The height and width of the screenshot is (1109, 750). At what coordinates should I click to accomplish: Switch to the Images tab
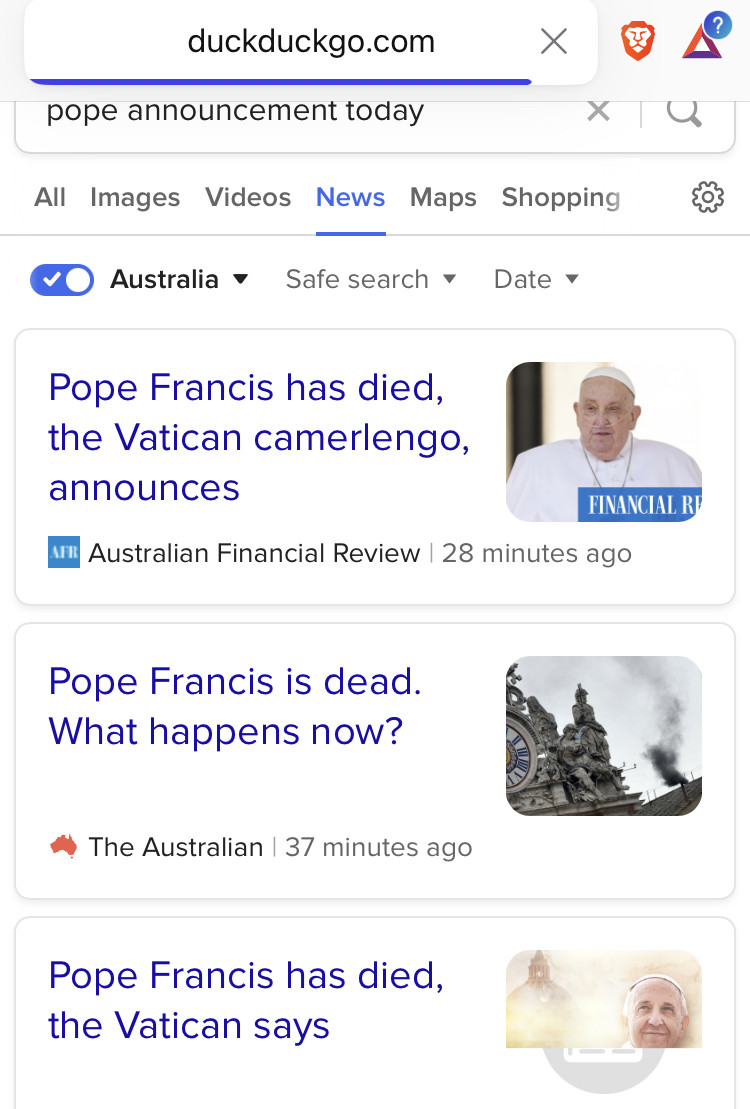pyautogui.click(x=135, y=198)
